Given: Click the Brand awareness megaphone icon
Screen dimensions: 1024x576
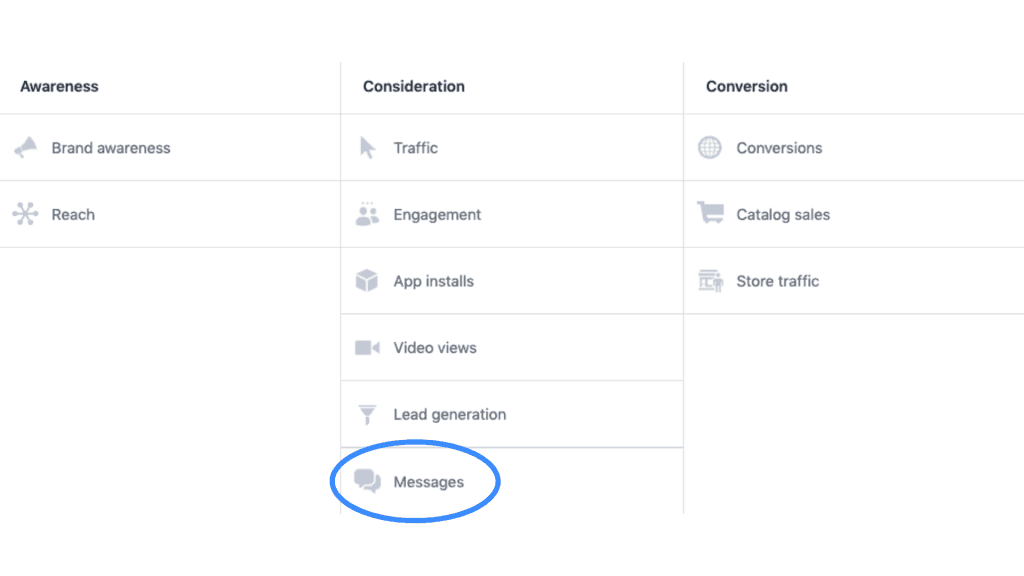Looking at the screenshot, I should 25,148.
